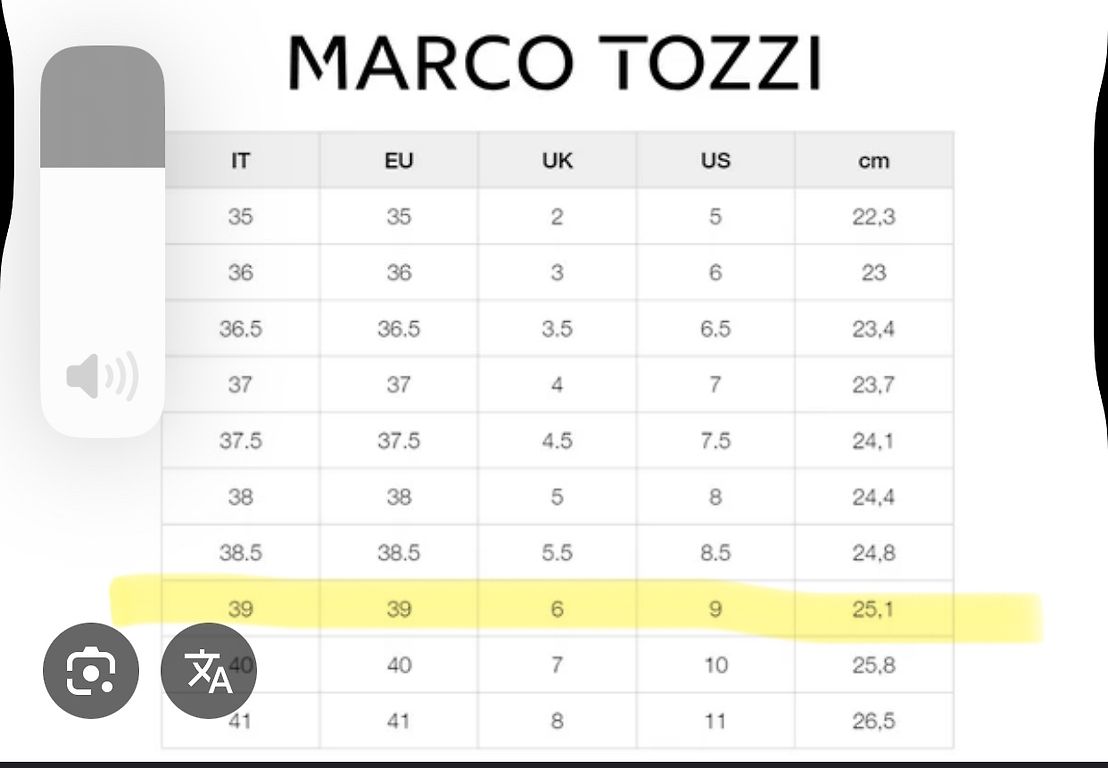Viewport: 1108px width, 768px height.
Task: Click the 22,3 cm cell
Action: (873, 216)
